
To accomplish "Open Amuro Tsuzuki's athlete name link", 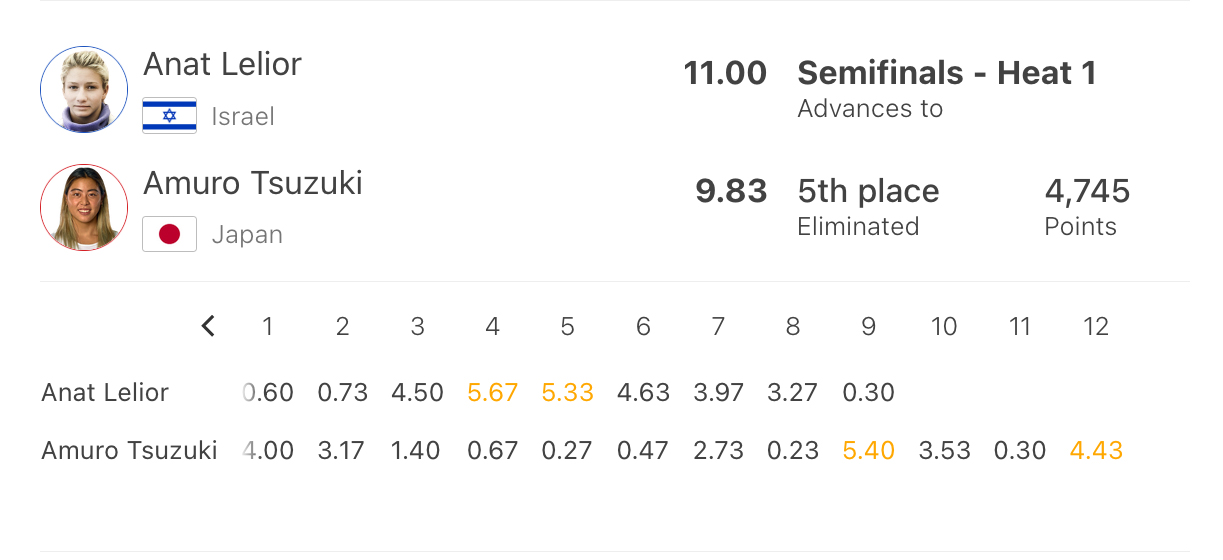I will pyautogui.click(x=253, y=183).
